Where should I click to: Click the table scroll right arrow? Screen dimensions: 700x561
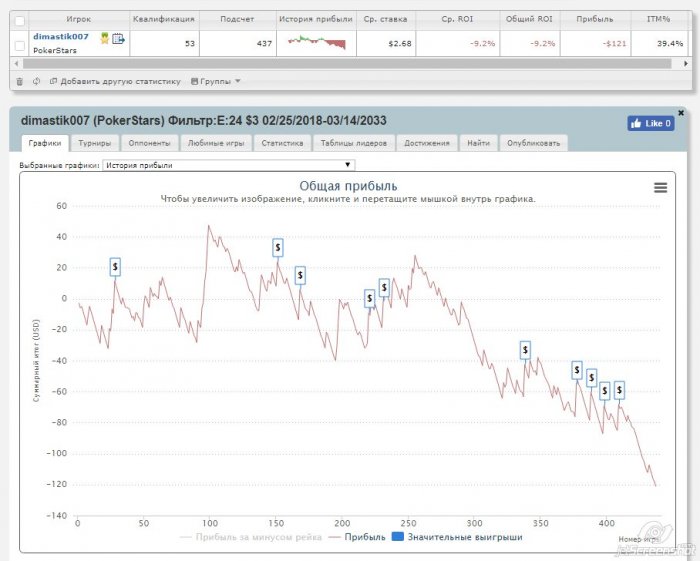click(x=686, y=64)
